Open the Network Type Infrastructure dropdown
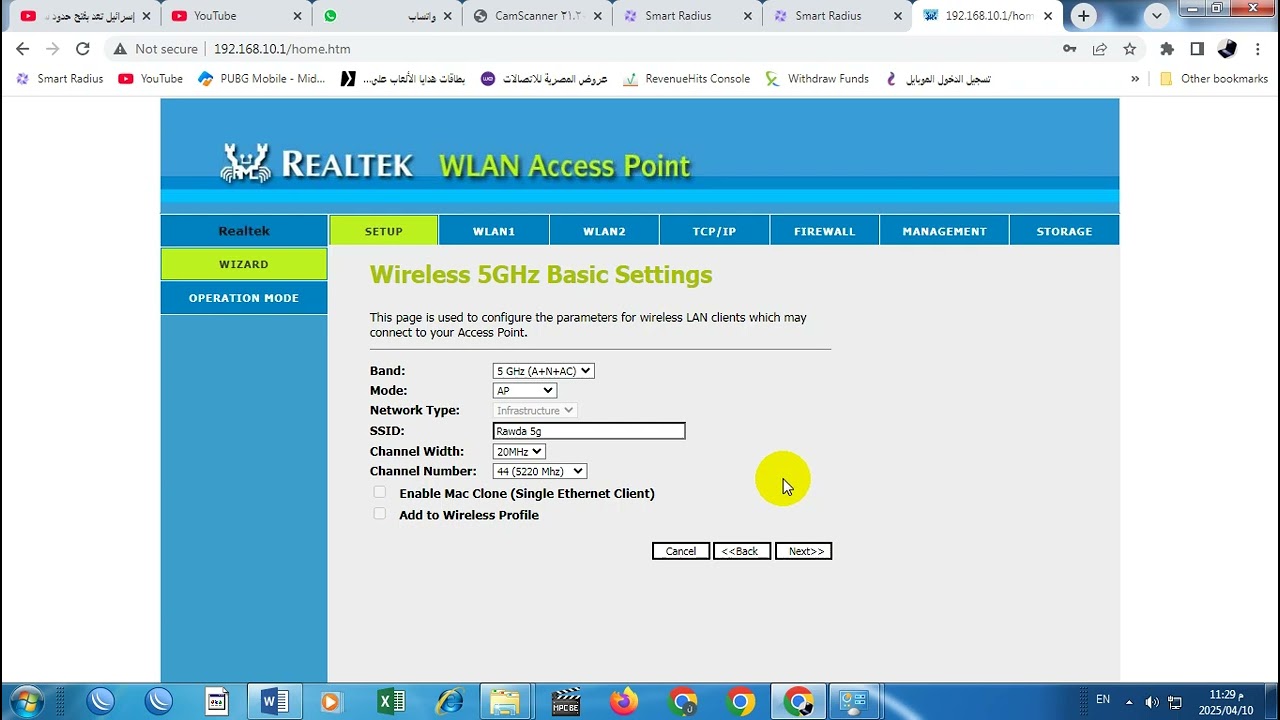This screenshot has height=720, width=1280. click(535, 411)
